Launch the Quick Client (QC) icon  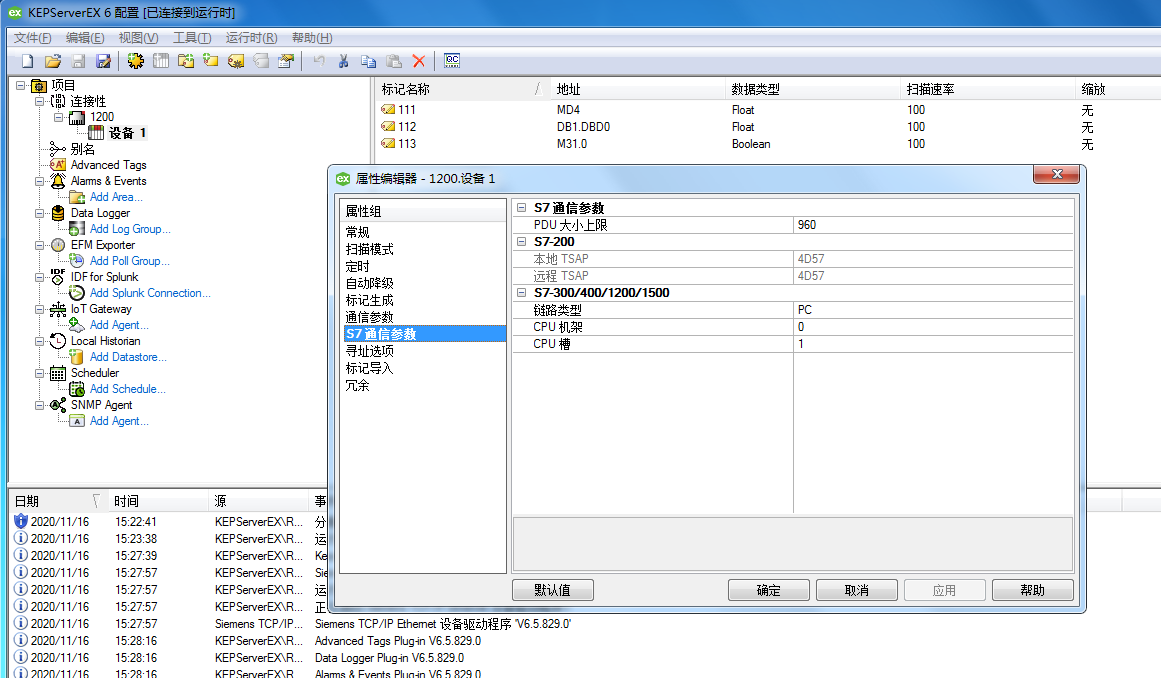tap(452, 61)
